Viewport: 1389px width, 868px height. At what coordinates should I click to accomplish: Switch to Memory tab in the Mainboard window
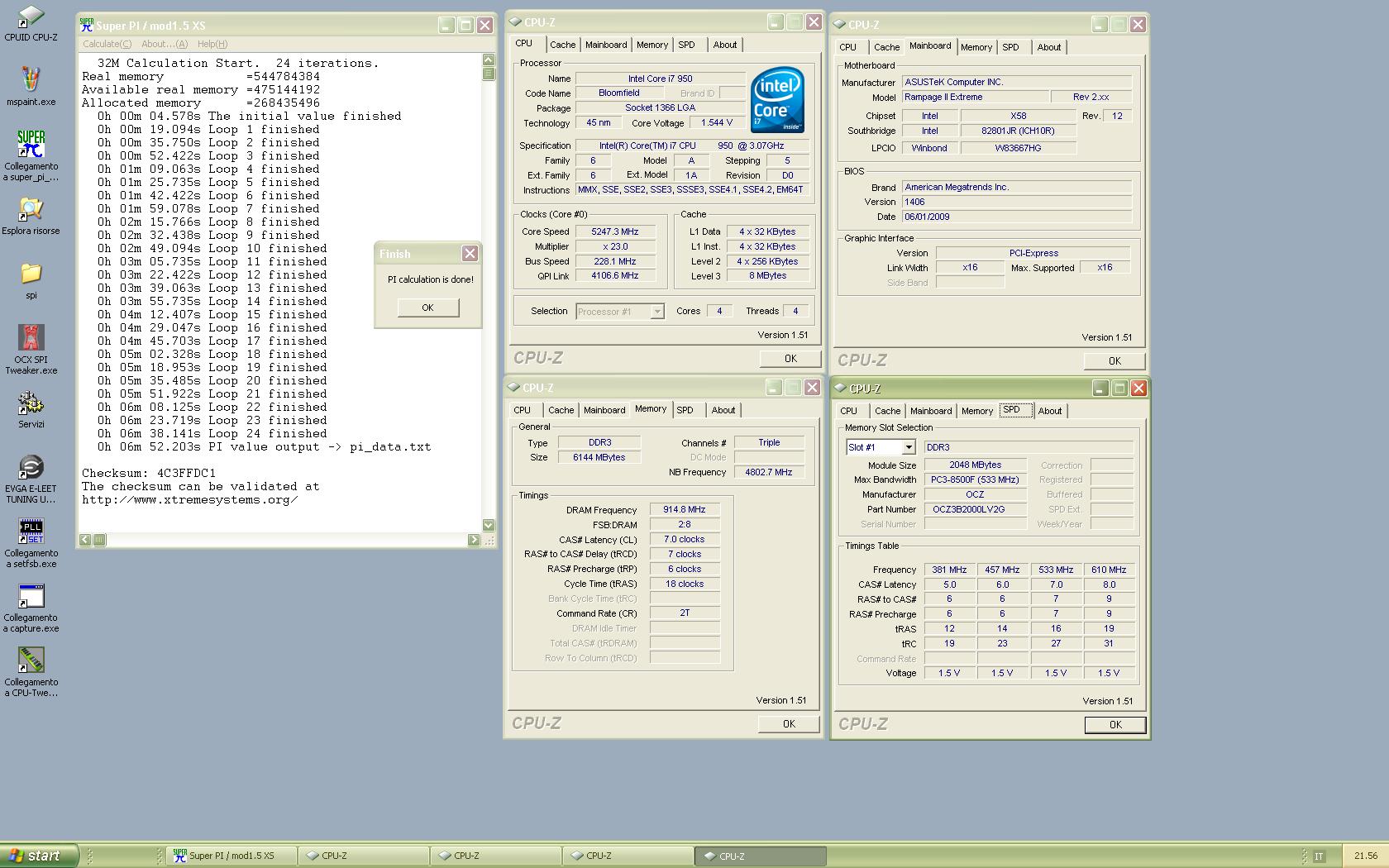tap(976, 47)
